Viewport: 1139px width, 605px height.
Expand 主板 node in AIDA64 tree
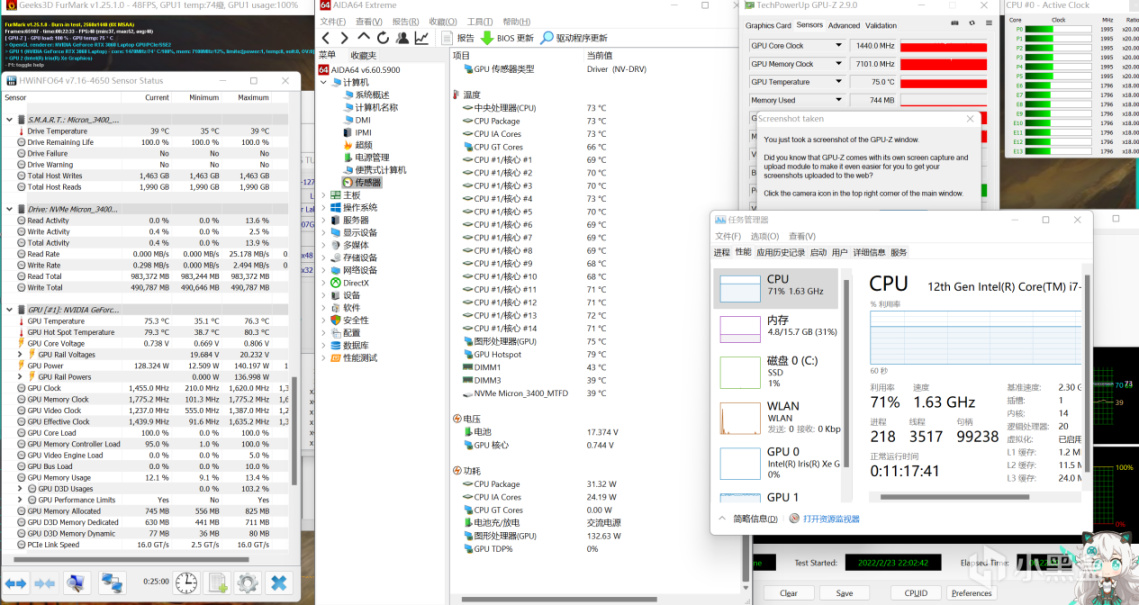tap(324, 195)
